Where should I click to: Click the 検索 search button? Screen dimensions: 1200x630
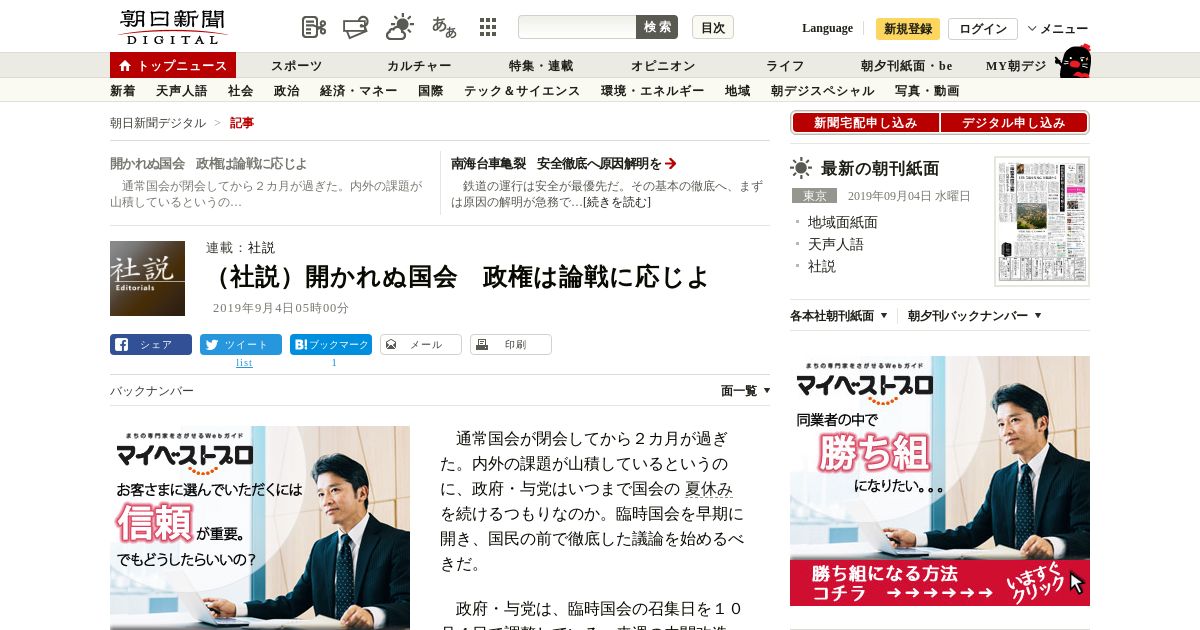pyautogui.click(x=657, y=27)
